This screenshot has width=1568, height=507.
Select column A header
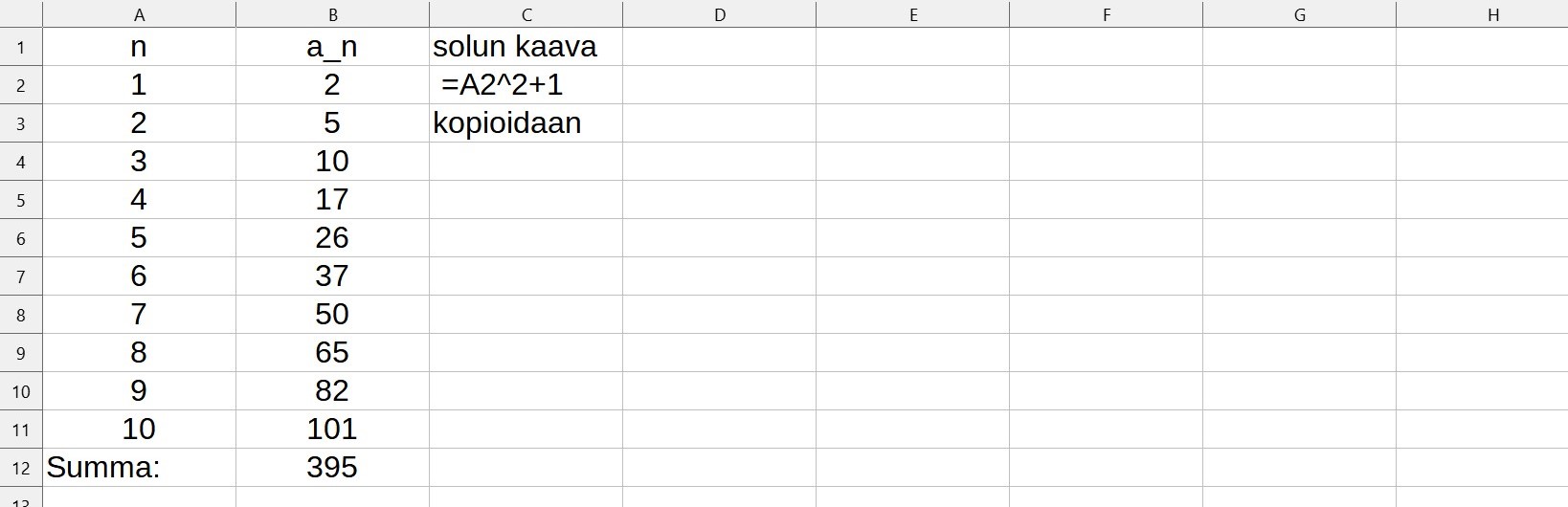pos(140,14)
